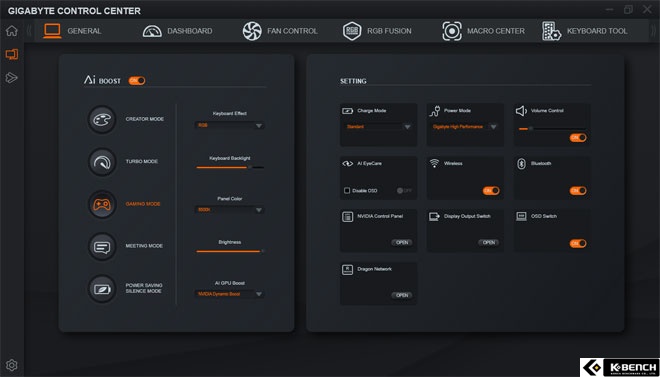Click the Charge Mode battery icon
660x377 pixels.
click(x=348, y=111)
